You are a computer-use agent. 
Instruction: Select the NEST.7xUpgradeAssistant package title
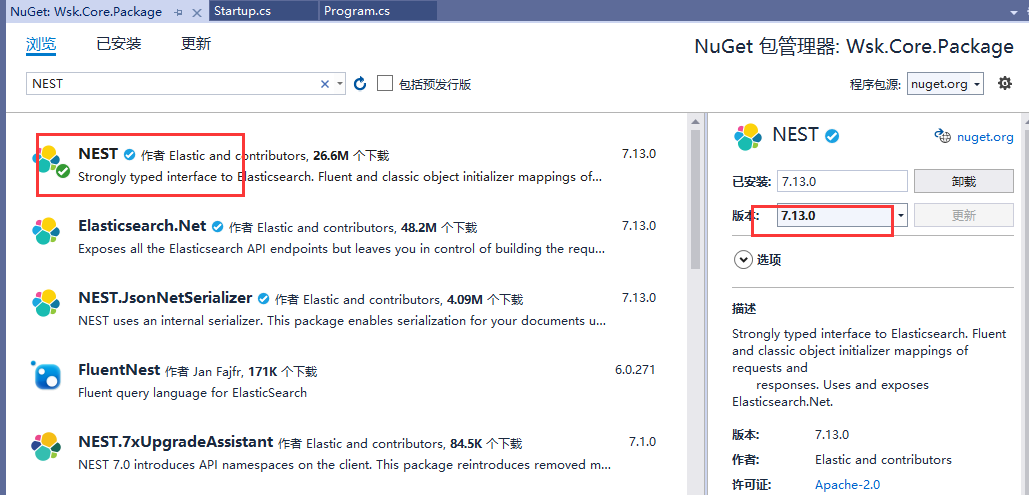175,441
